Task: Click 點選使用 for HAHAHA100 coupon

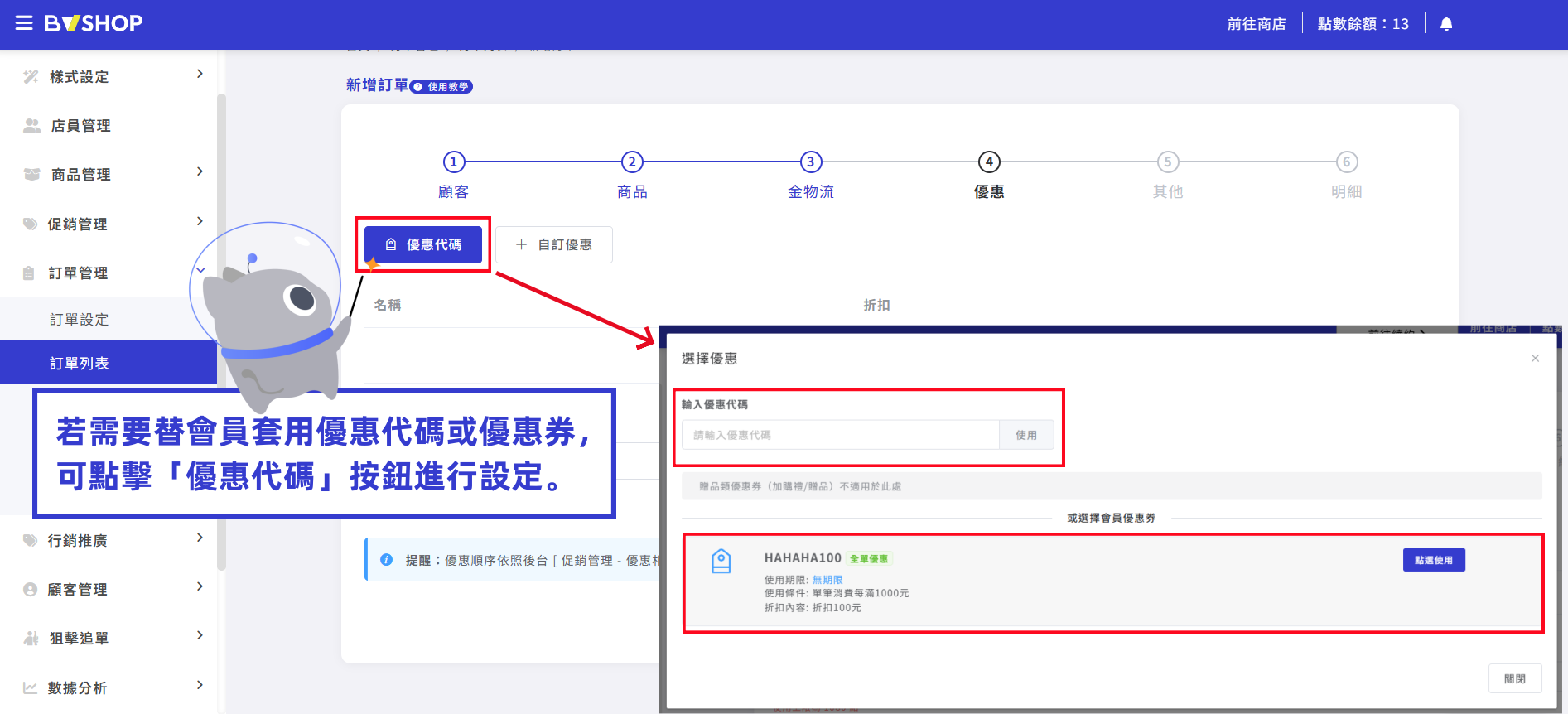Action: pos(1434,560)
